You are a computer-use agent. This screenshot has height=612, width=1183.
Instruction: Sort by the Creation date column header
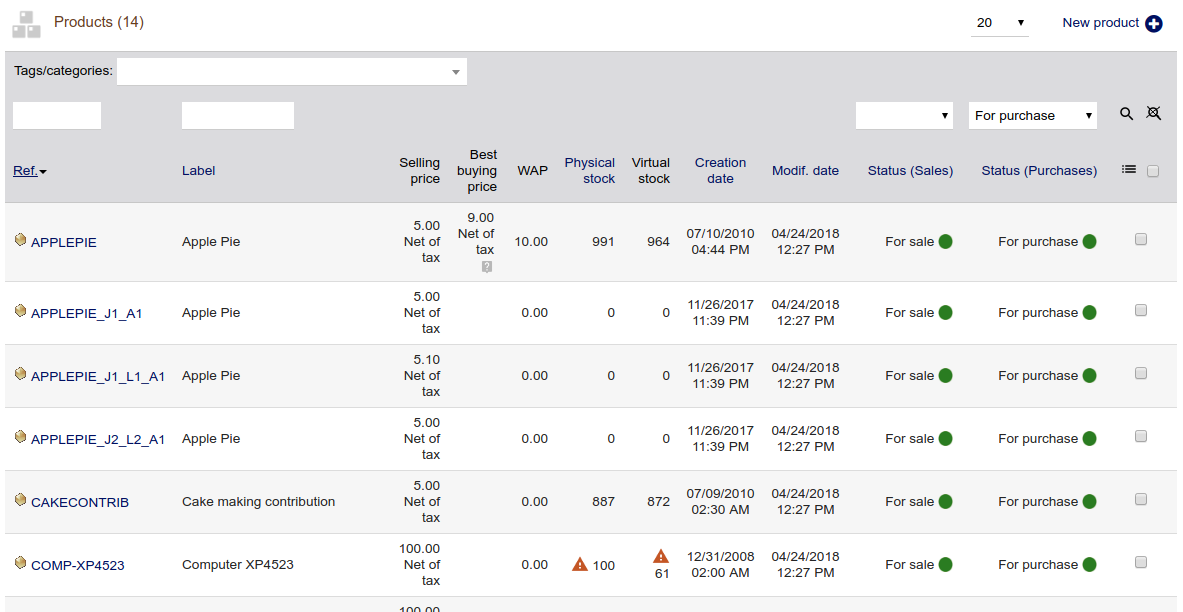[720, 170]
